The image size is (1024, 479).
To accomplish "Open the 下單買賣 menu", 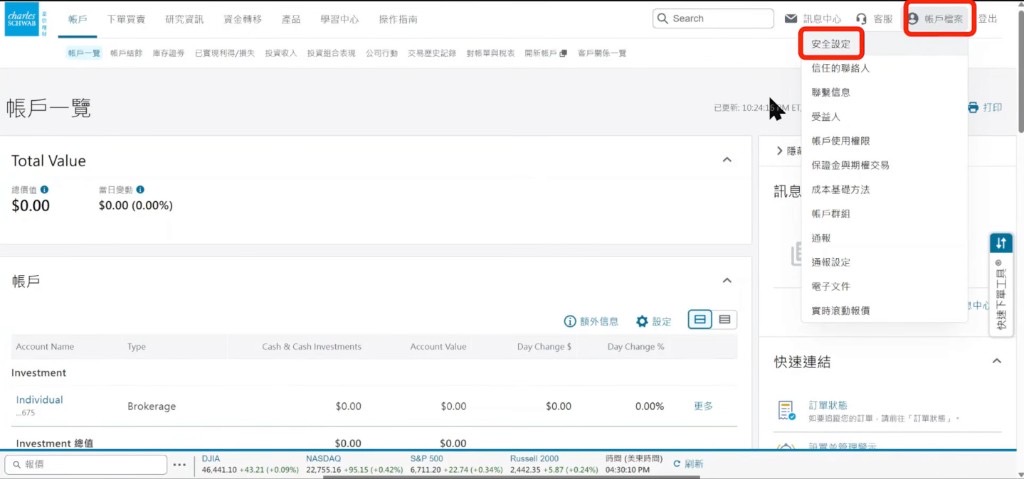I will 126,19.
